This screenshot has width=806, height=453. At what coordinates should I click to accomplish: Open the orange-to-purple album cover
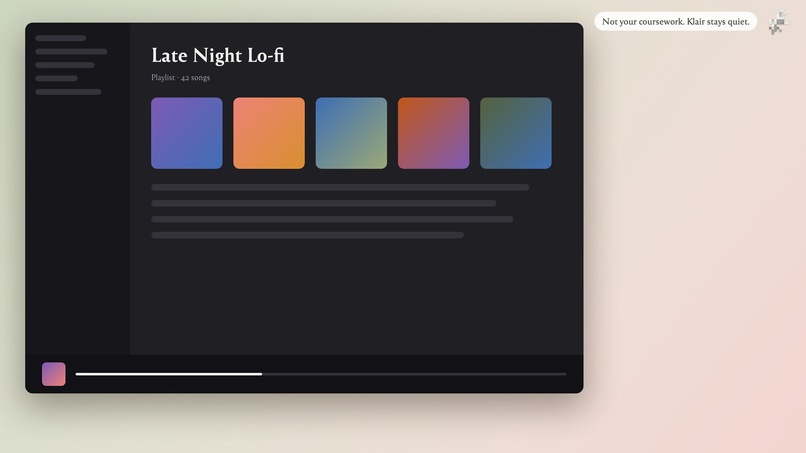(433, 133)
